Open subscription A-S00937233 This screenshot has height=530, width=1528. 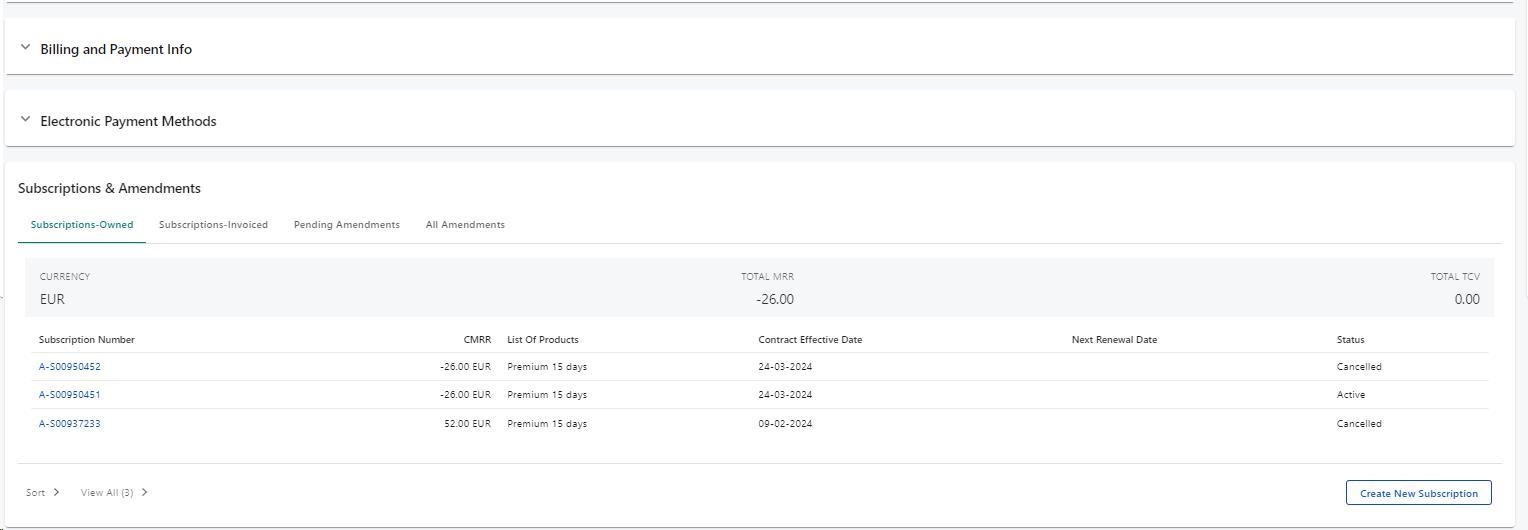(x=70, y=424)
